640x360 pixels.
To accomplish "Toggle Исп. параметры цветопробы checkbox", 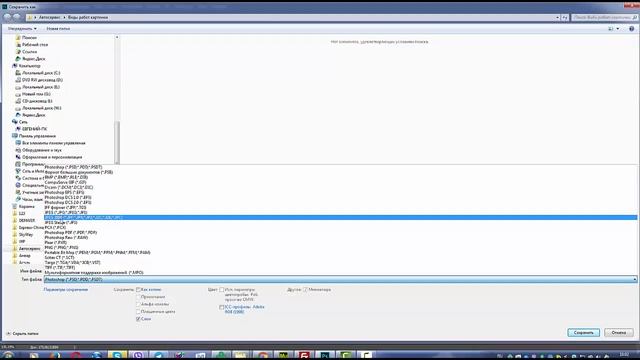I will pyautogui.click(x=222, y=290).
